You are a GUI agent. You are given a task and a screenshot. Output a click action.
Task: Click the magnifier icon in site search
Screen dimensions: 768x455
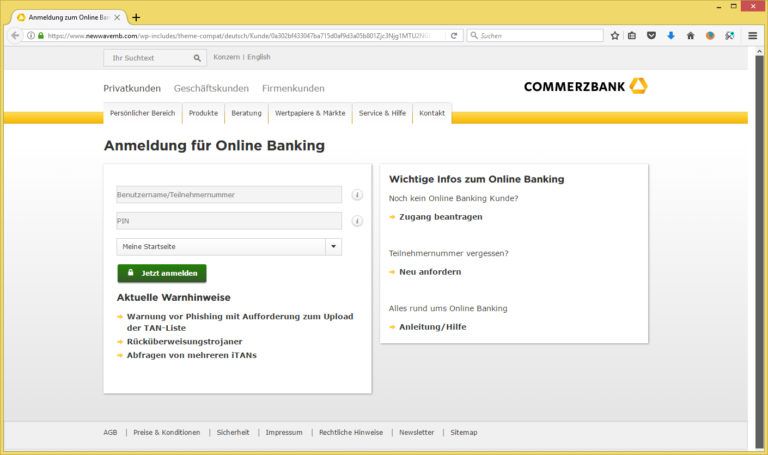(x=197, y=58)
